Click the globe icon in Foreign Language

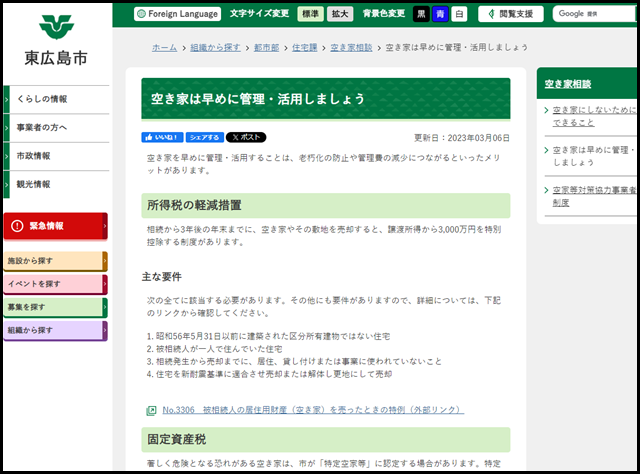(x=141, y=14)
